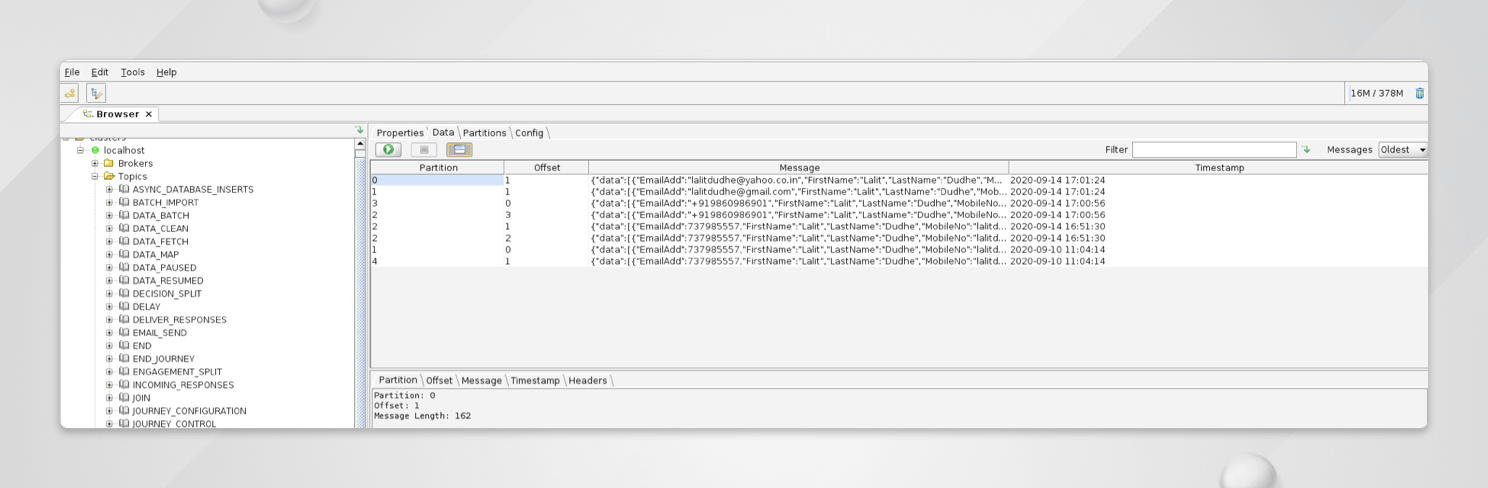The height and width of the screenshot is (488, 1488).
Task: Expand the DELIVER_RESPONSES topic
Action: tap(109, 319)
